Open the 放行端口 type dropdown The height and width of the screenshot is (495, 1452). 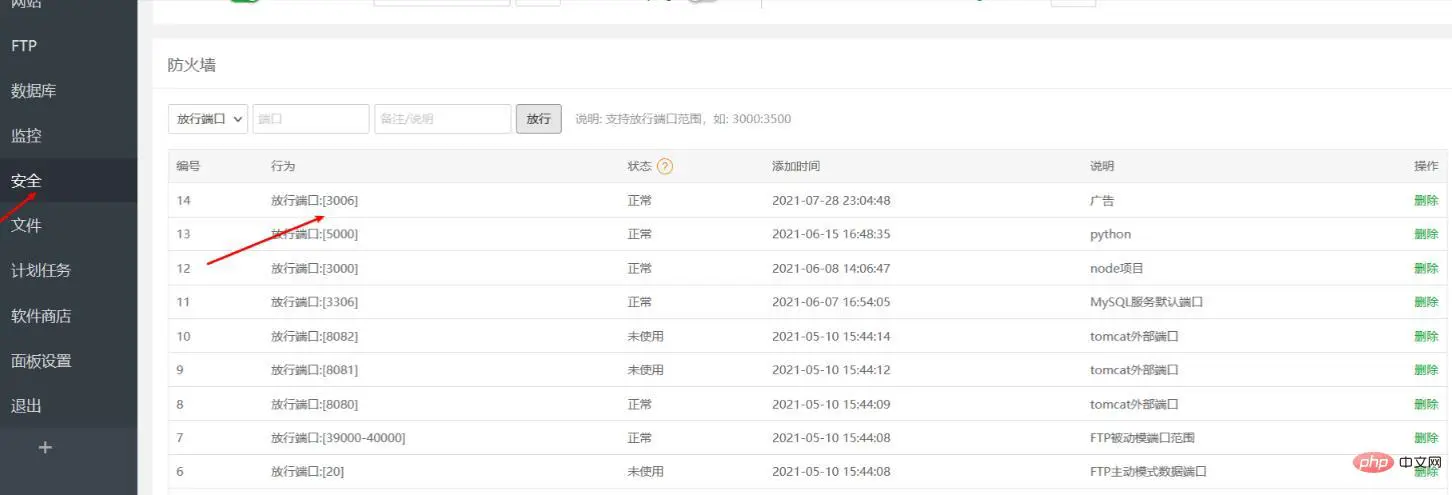[x=208, y=118]
